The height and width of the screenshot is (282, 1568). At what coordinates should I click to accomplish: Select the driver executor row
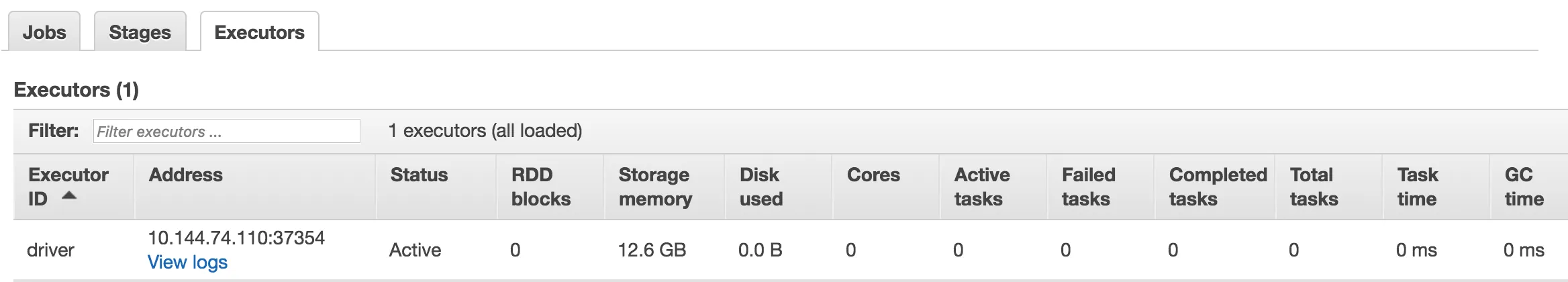[50, 250]
